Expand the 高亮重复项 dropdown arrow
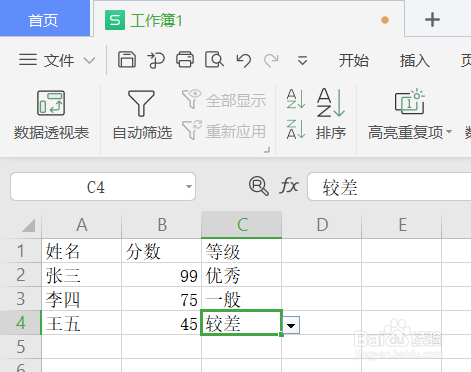 (x=449, y=132)
